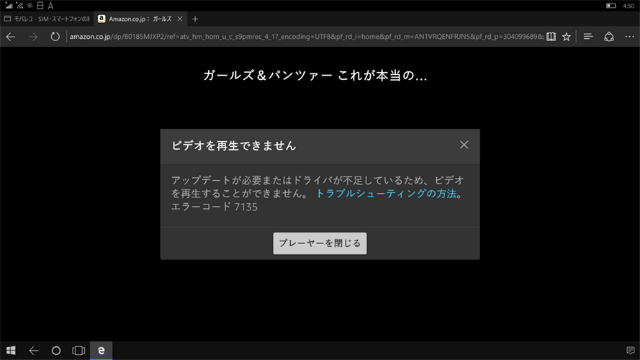Click the share icon in the toolbar
This screenshot has width=640, height=360.
tap(609, 37)
